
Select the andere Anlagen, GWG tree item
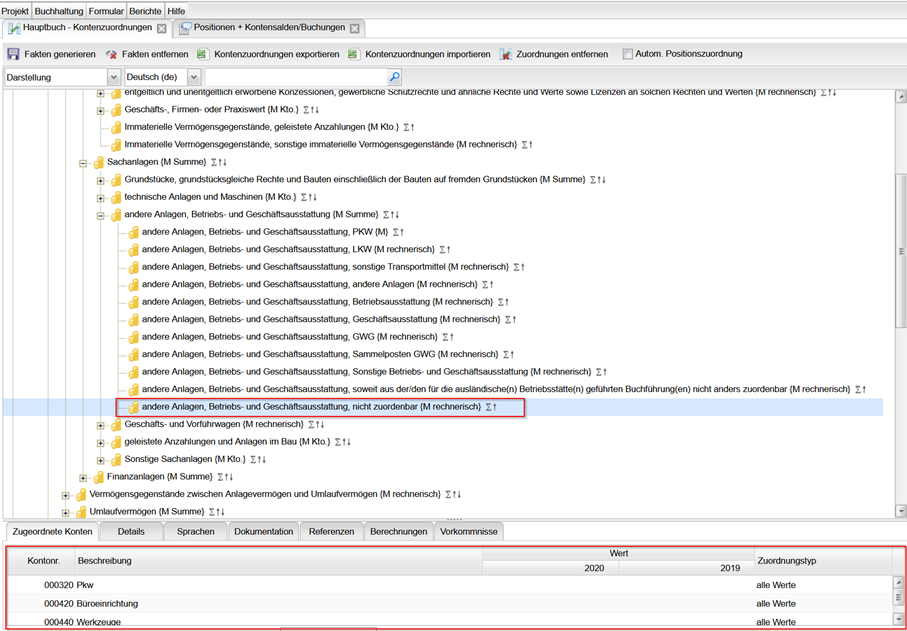point(291,337)
